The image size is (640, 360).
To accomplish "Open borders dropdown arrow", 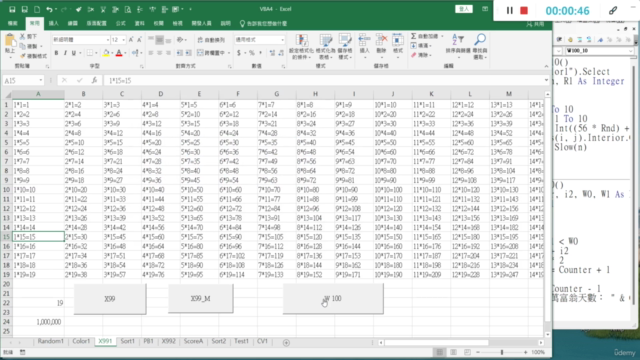I will click(x=96, y=53).
